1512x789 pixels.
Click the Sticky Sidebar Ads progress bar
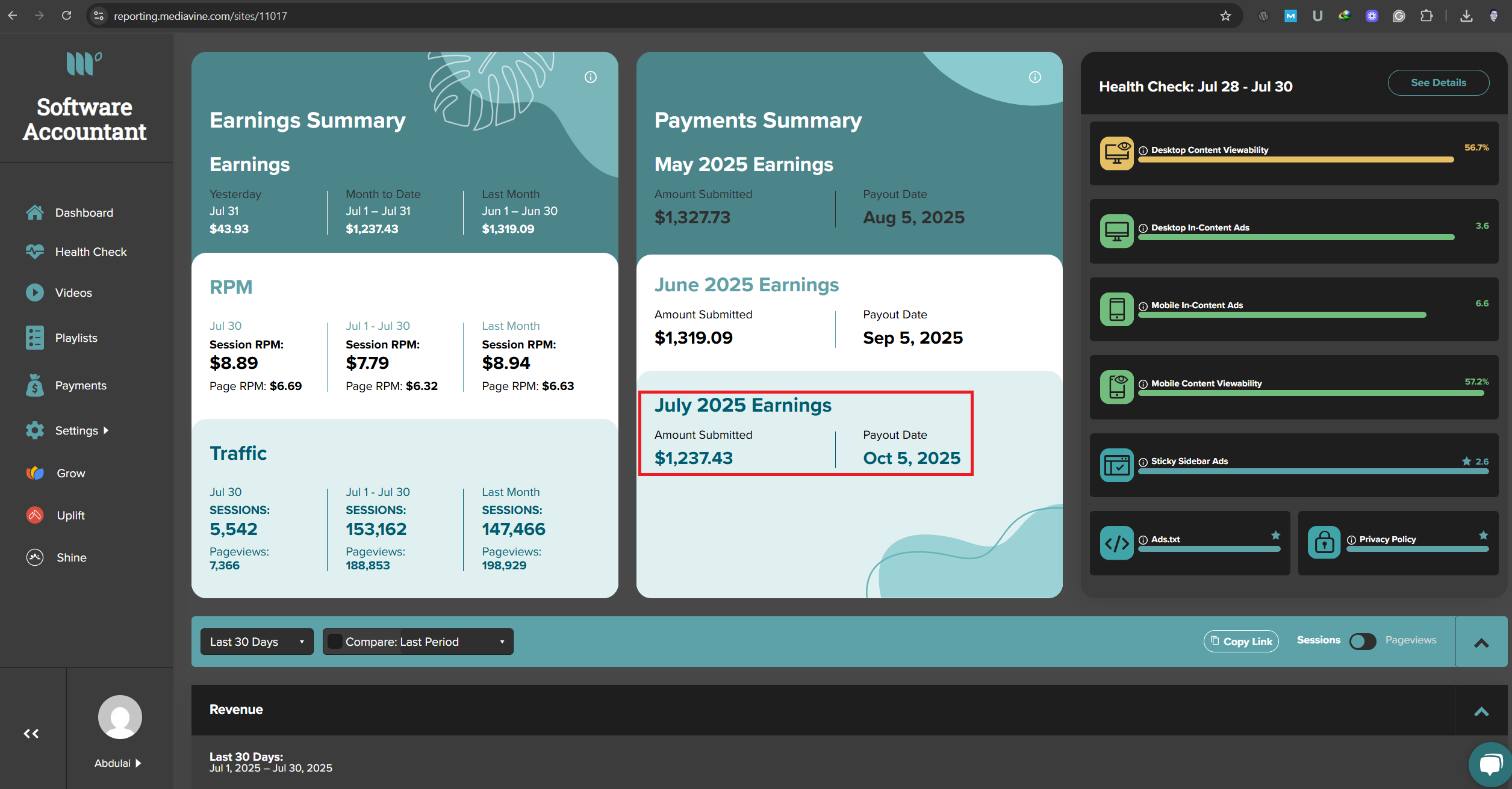click(x=1313, y=471)
